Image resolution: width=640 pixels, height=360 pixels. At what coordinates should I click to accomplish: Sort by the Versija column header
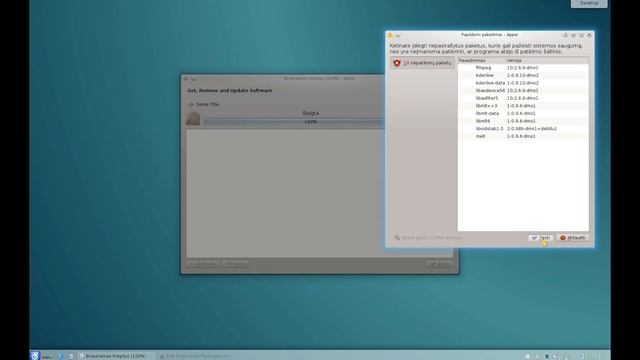[547, 60]
